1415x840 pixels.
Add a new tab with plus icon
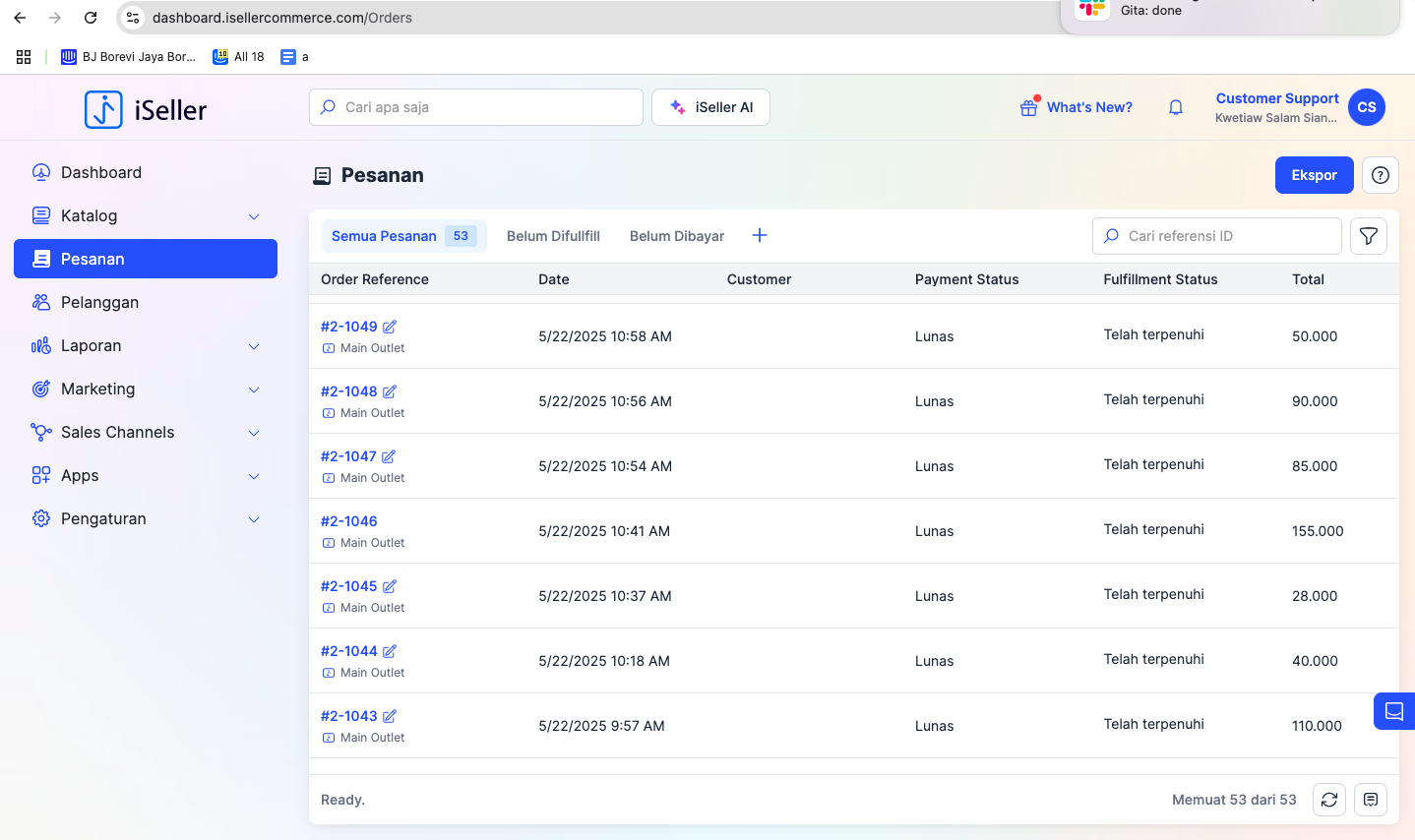(759, 236)
